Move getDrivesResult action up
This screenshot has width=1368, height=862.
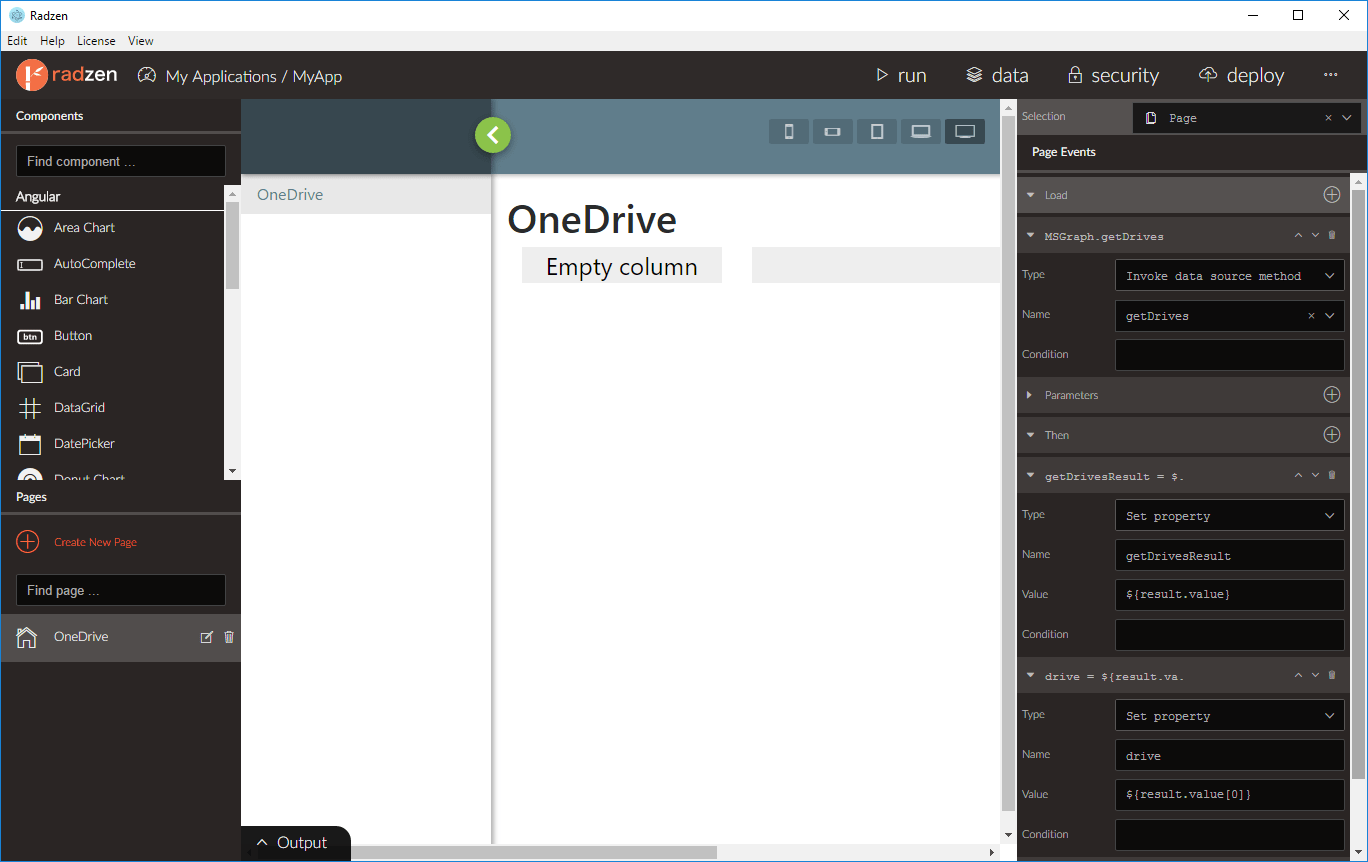click(1299, 476)
